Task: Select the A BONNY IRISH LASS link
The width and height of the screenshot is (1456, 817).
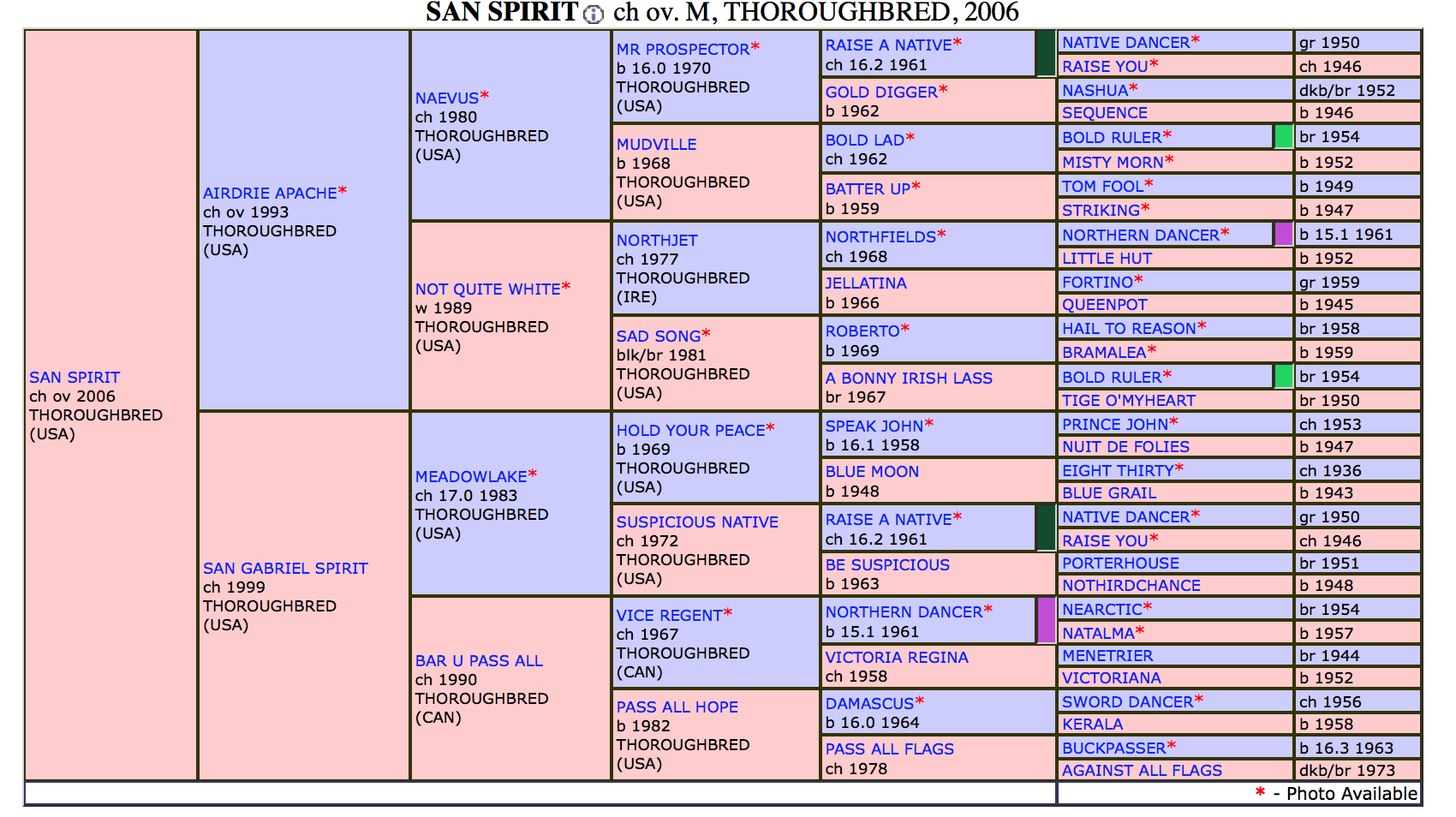Action: (x=908, y=378)
